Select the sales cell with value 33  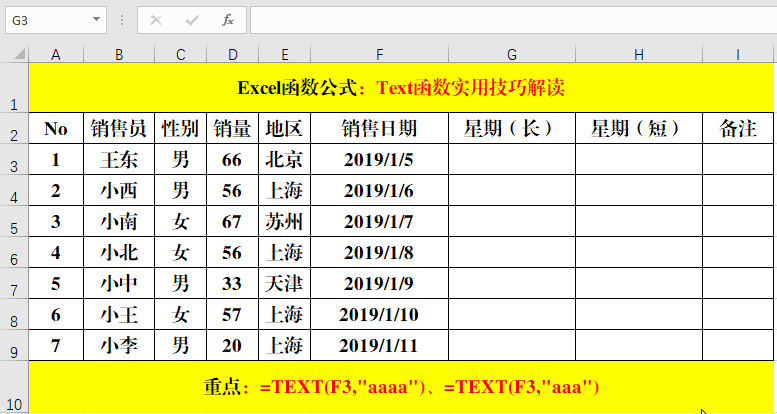pyautogui.click(x=232, y=283)
